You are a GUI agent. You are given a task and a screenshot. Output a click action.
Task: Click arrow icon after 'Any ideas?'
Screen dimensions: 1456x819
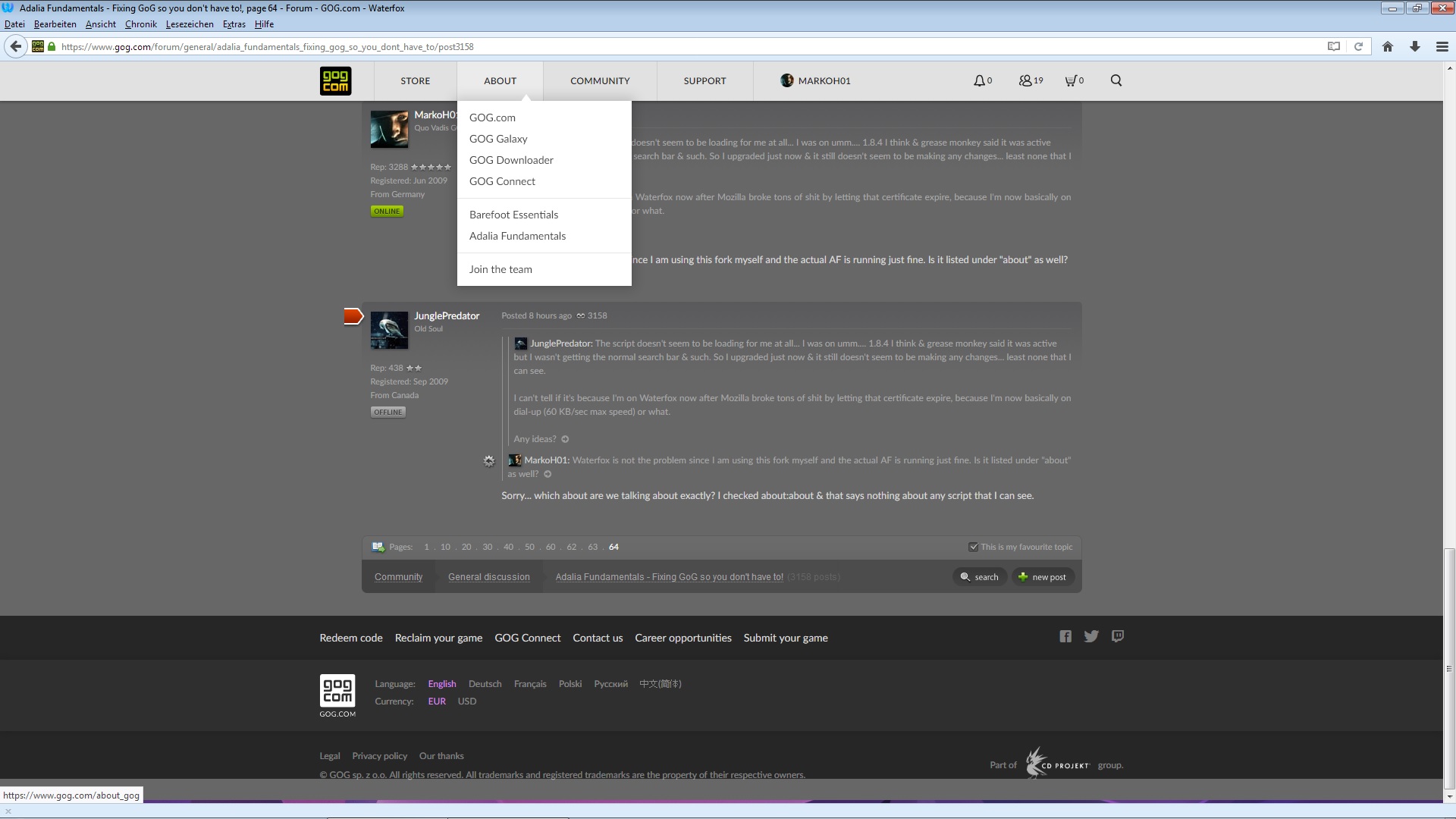click(x=565, y=439)
